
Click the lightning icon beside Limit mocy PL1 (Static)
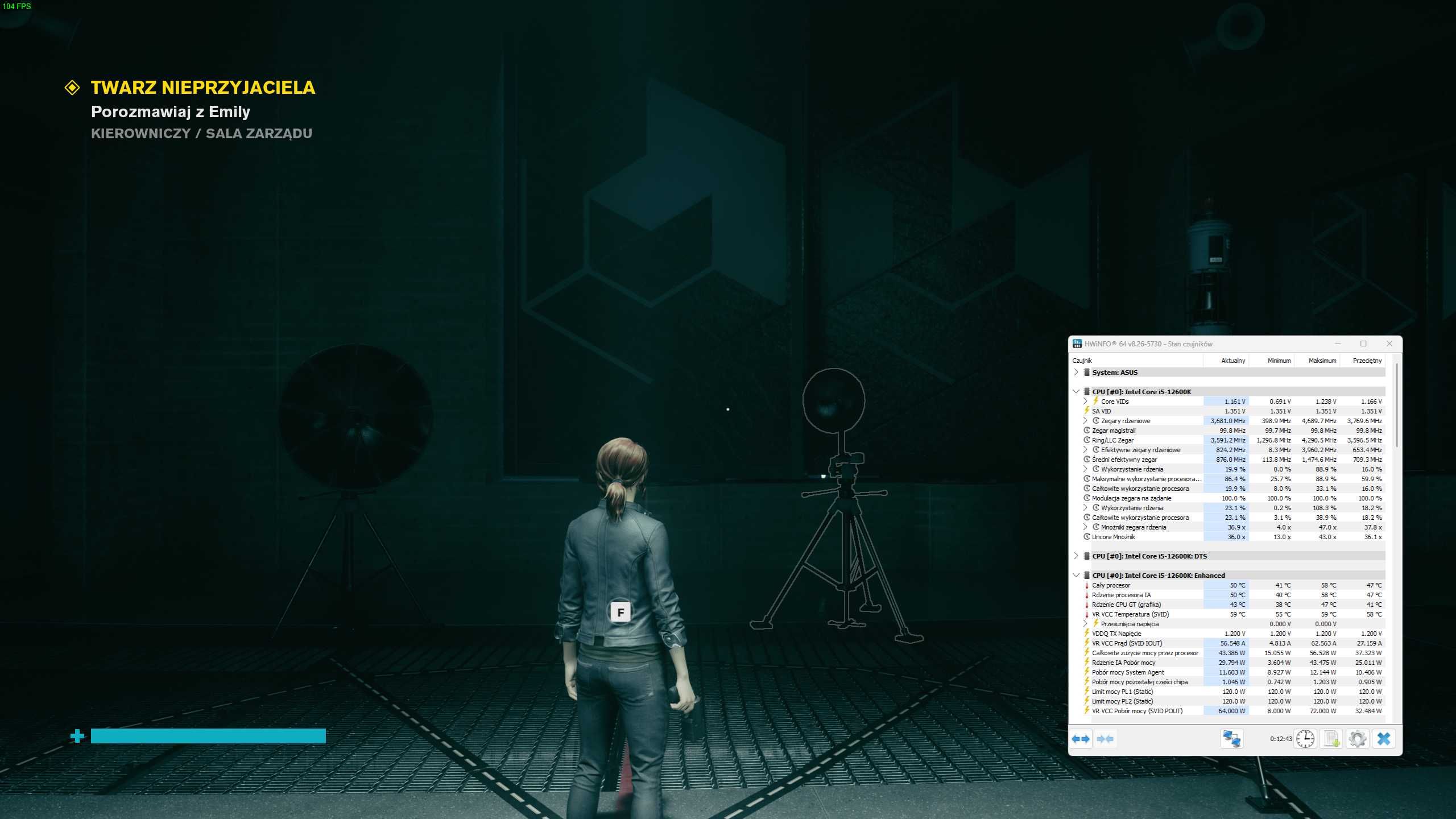coord(1086,691)
